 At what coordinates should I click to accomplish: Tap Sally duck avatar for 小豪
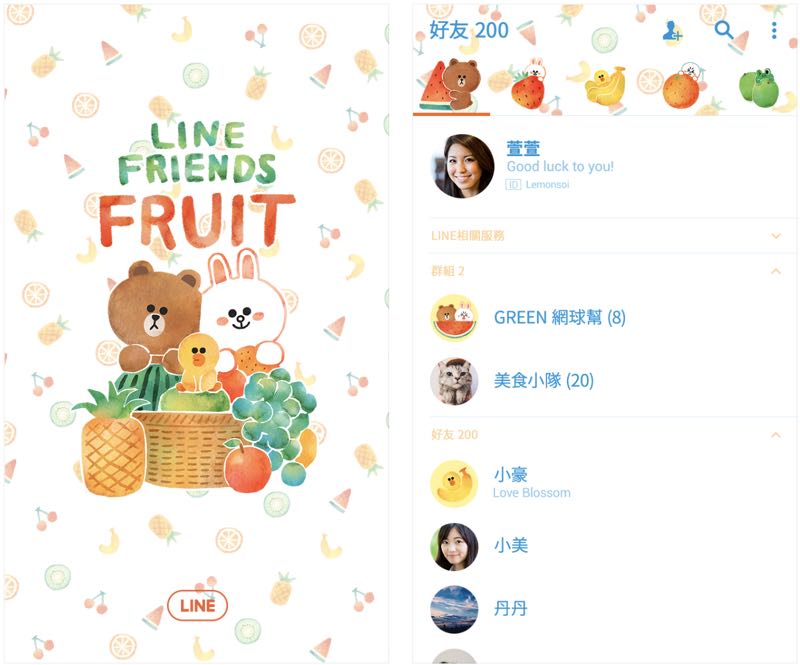(454, 484)
